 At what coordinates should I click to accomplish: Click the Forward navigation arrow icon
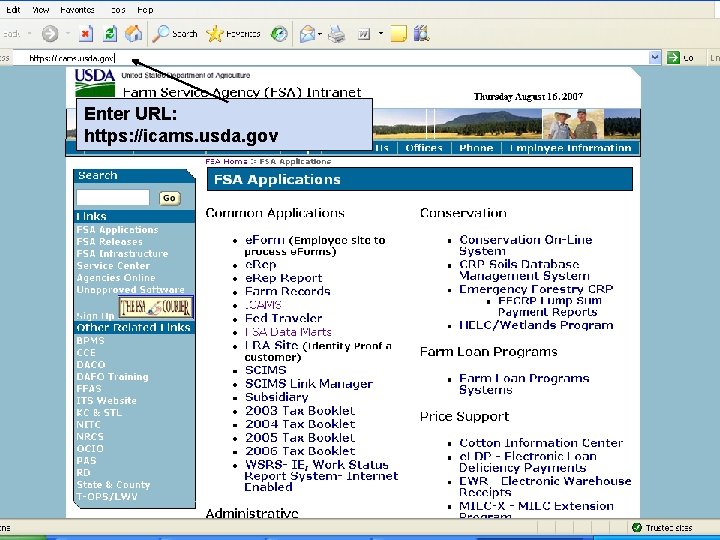click(x=50, y=34)
